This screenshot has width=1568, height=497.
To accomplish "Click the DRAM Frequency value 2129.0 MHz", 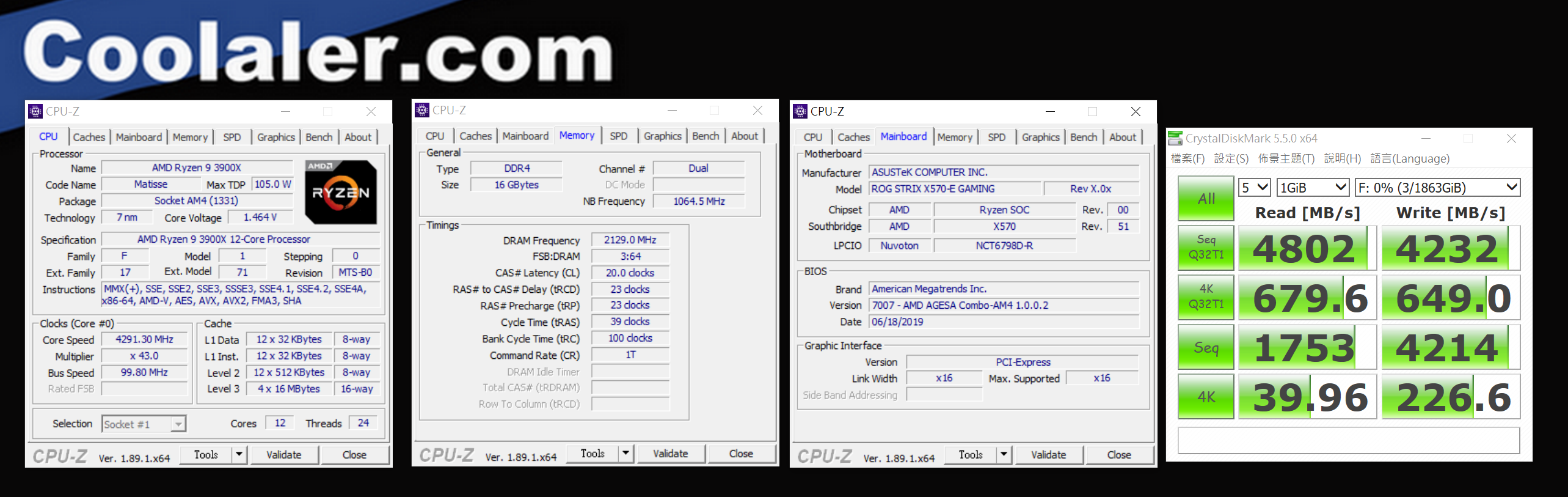I will [630, 240].
